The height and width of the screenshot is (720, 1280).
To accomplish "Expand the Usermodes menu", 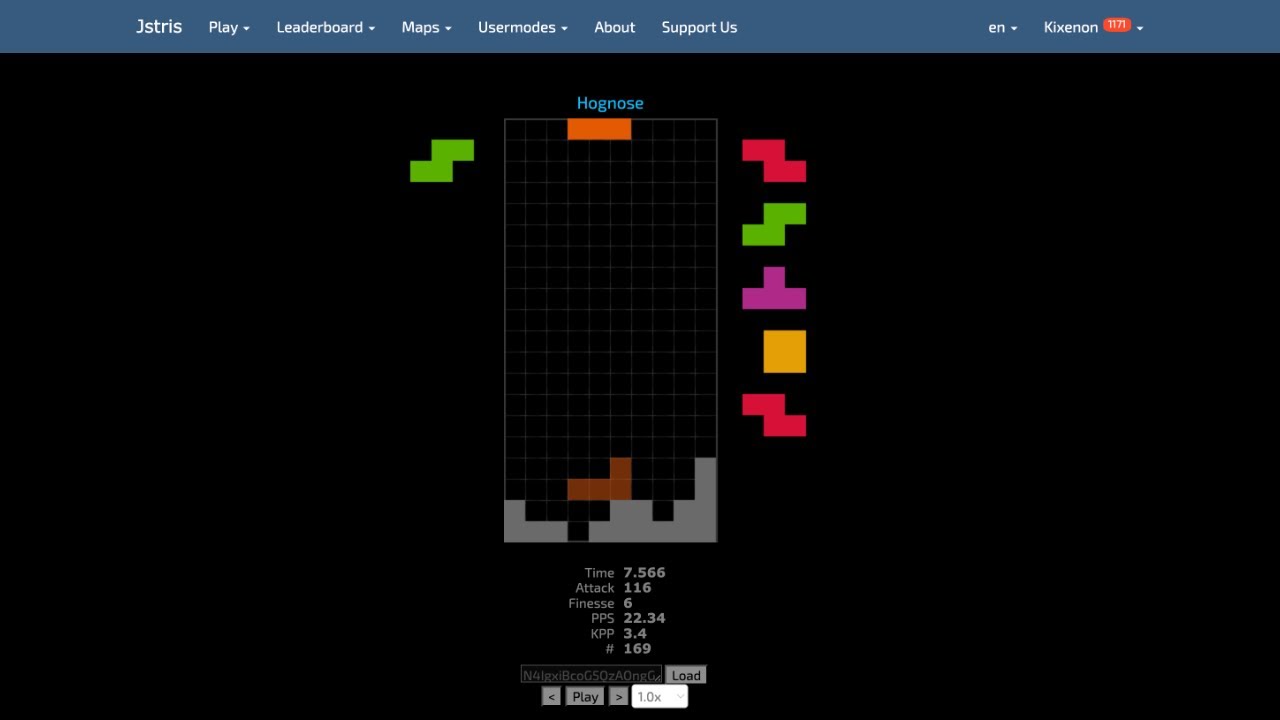I will pos(523,27).
